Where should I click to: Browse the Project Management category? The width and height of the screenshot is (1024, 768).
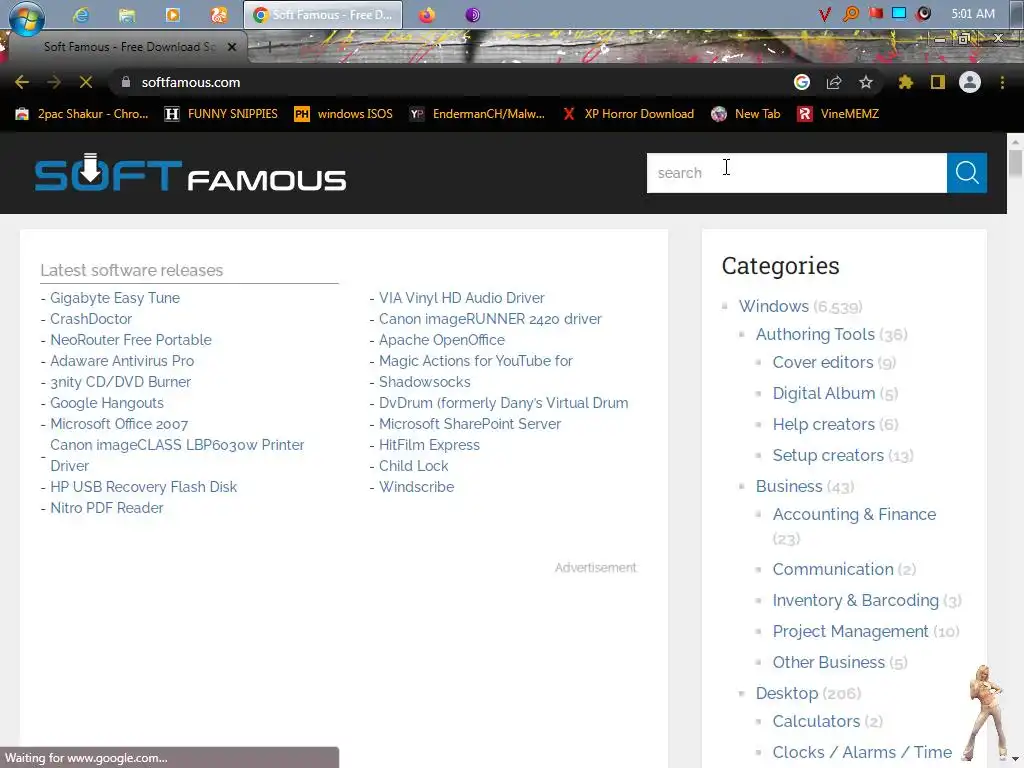[x=850, y=632]
